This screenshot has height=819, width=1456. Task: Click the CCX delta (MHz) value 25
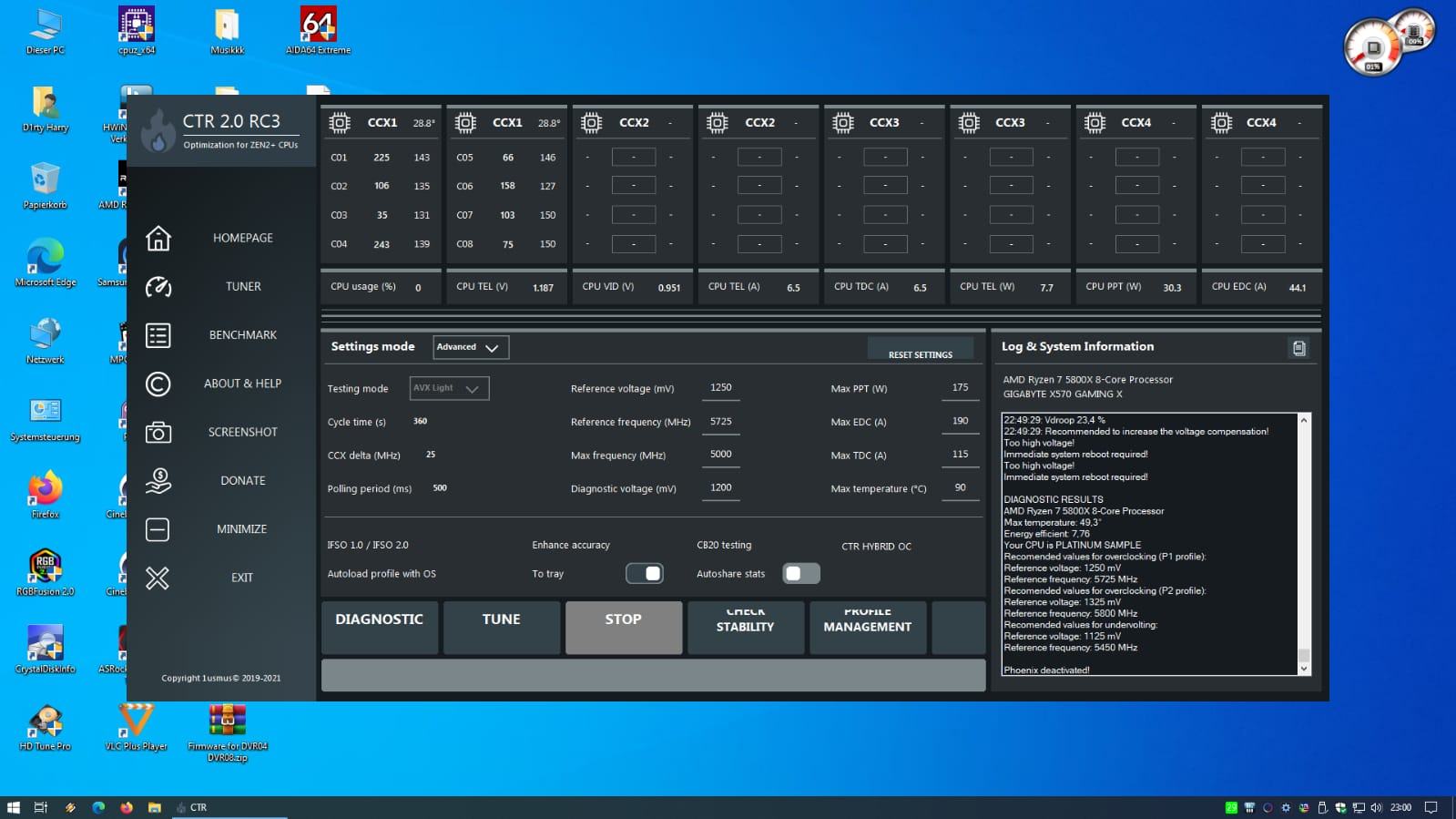431,455
